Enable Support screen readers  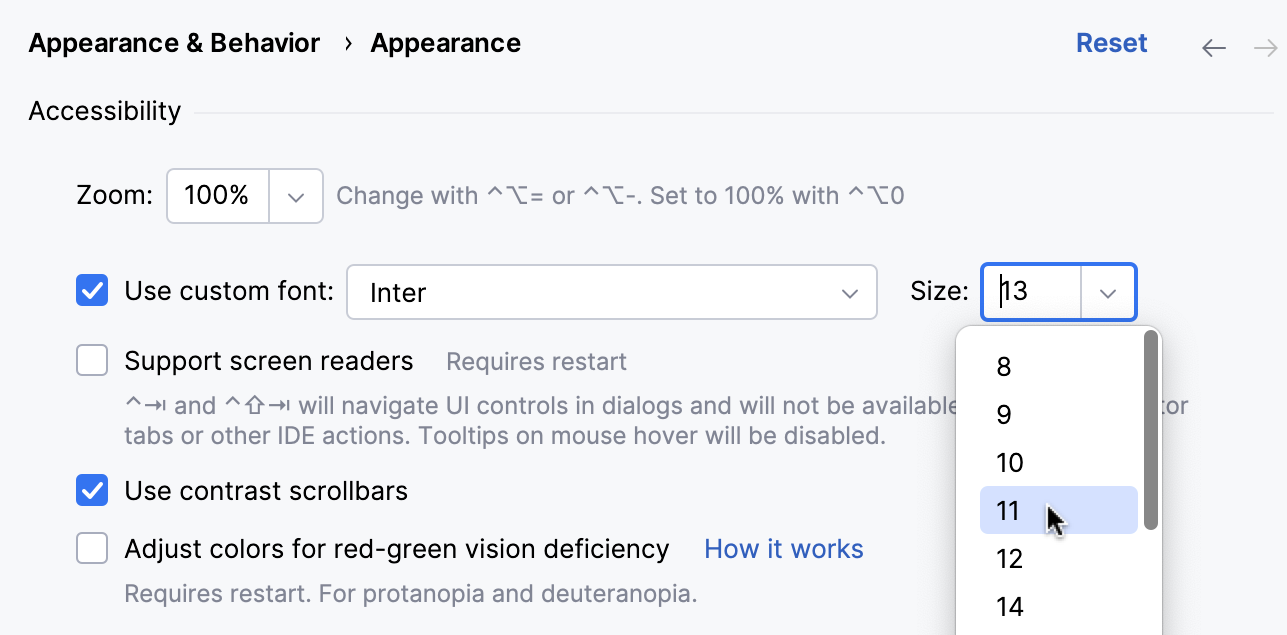91,360
